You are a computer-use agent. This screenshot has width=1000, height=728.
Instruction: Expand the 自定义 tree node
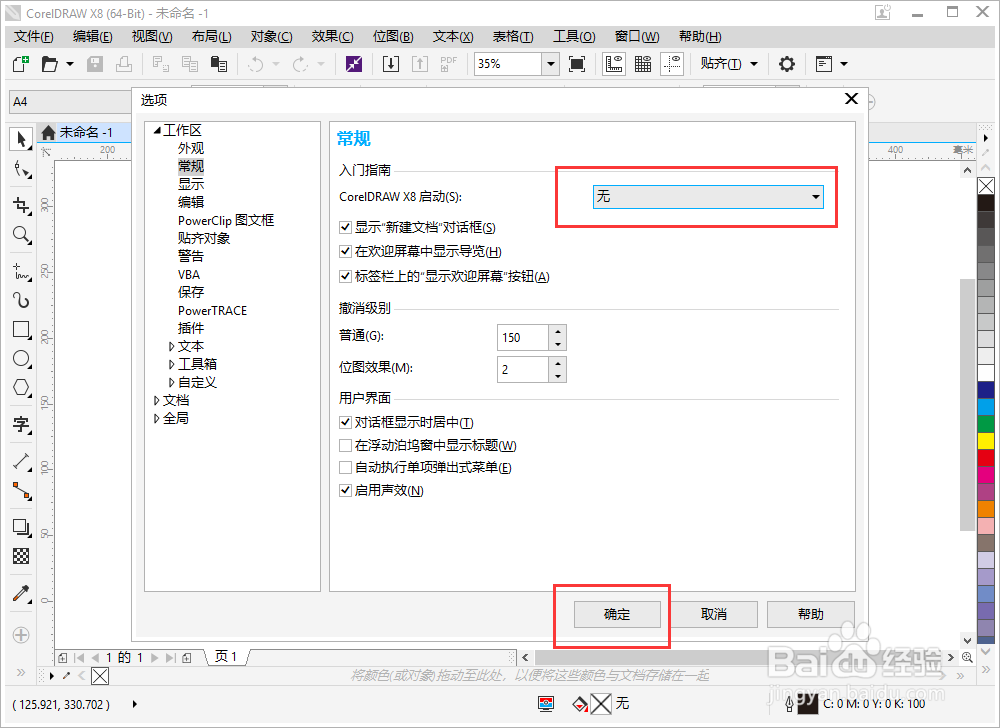point(172,382)
